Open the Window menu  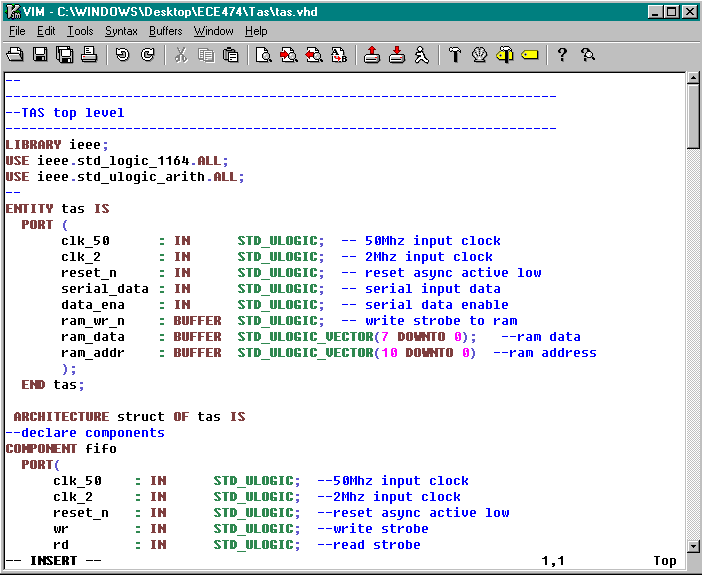coord(213,31)
